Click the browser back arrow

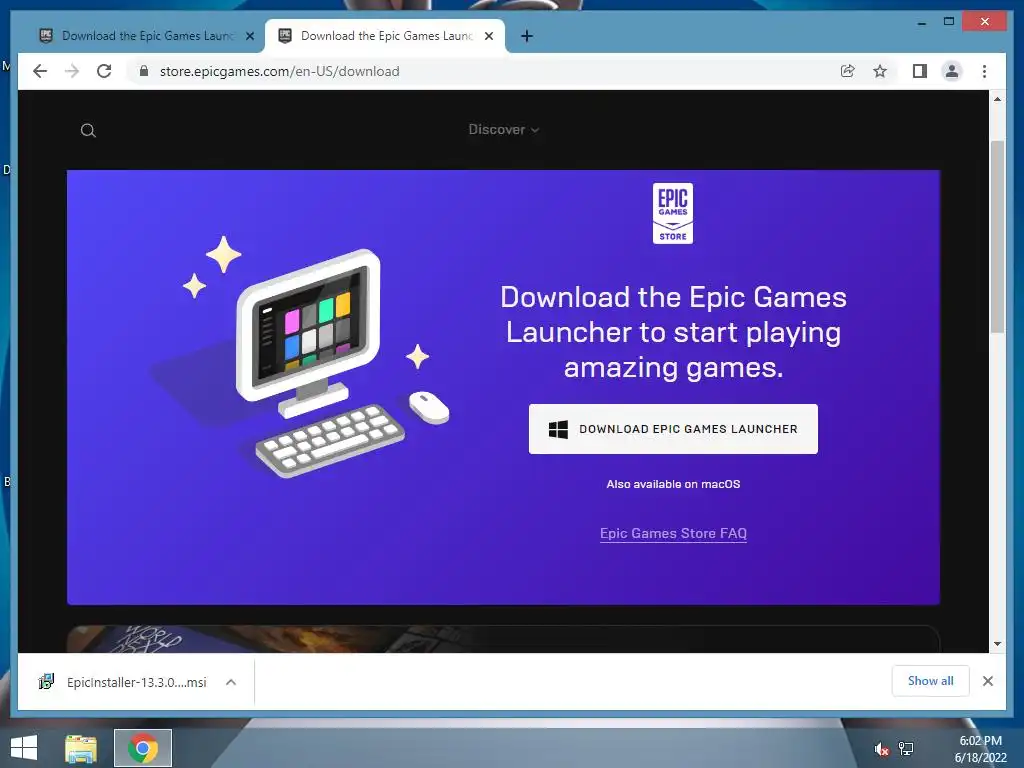pos(40,71)
